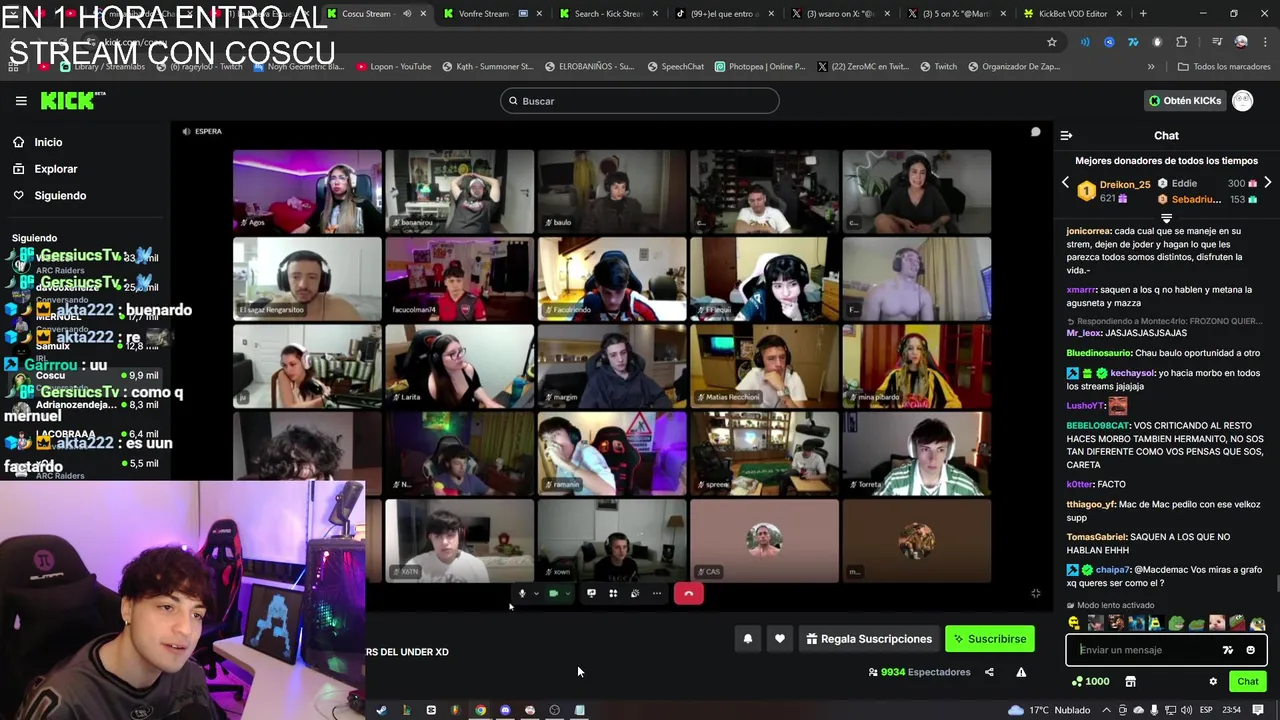
Task: Open Steam from the taskbar
Action: click(381, 710)
